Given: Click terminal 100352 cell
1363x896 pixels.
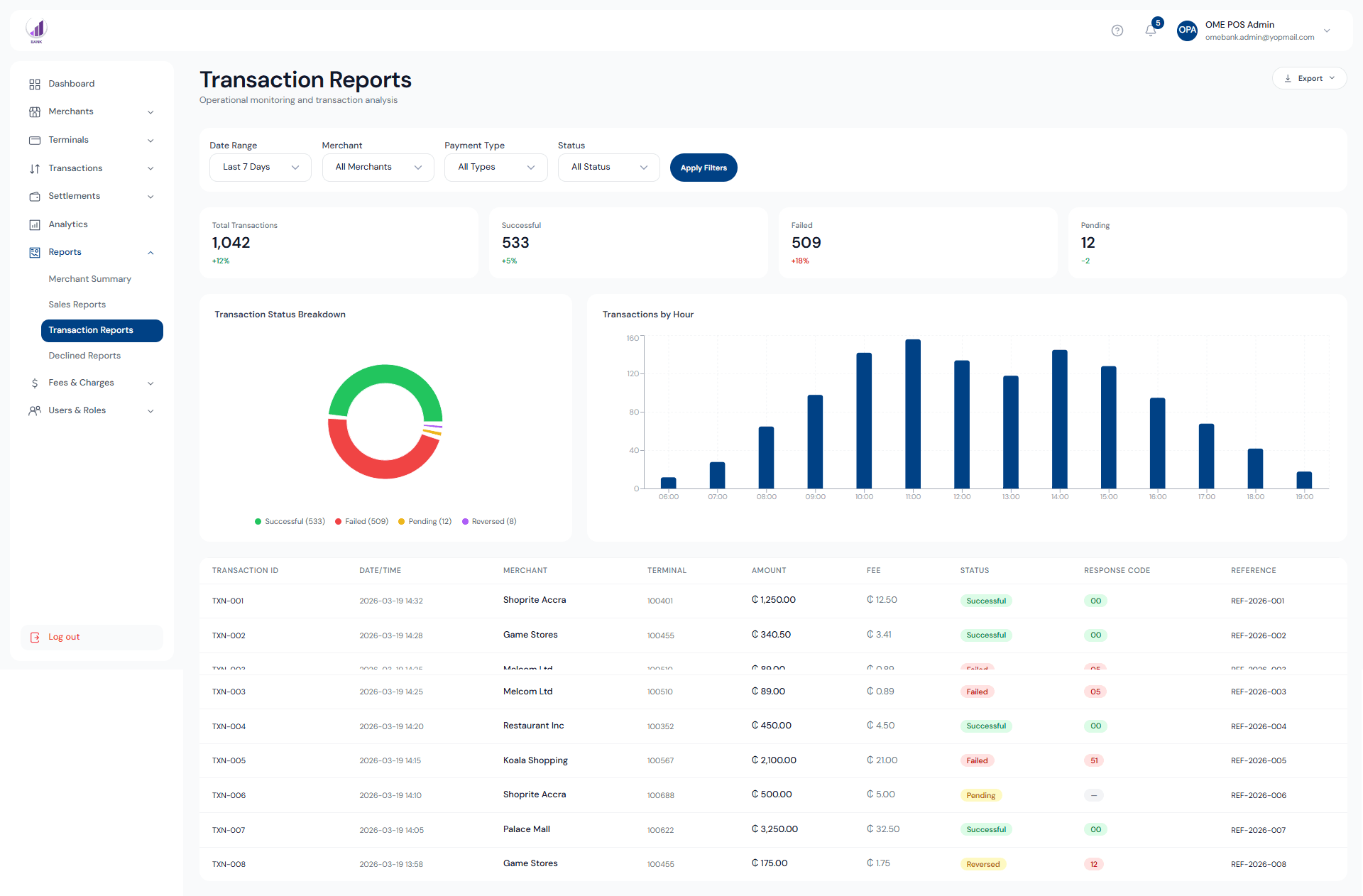Looking at the screenshot, I should click(x=660, y=727).
